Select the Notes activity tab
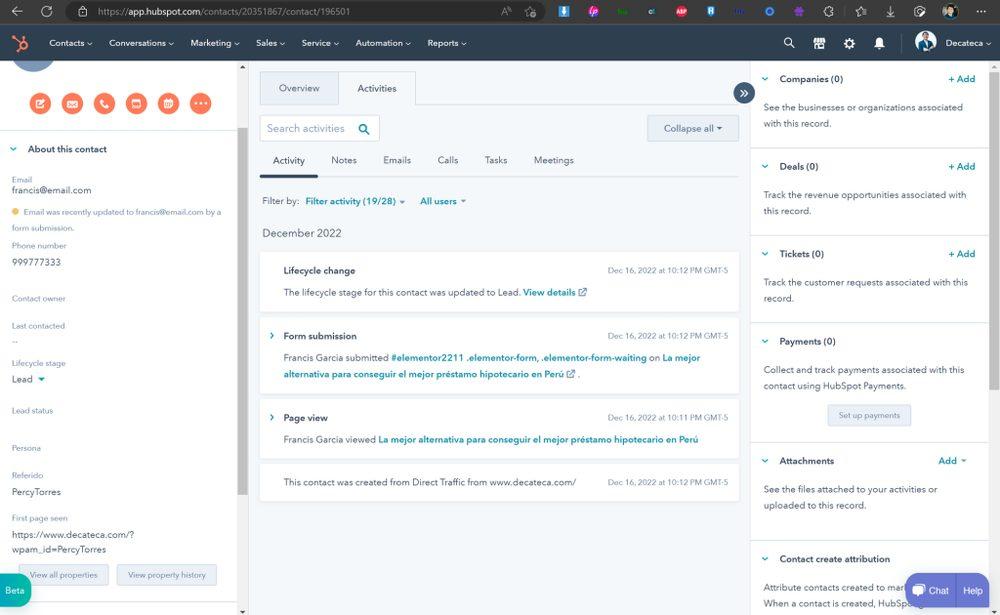 tap(344, 160)
